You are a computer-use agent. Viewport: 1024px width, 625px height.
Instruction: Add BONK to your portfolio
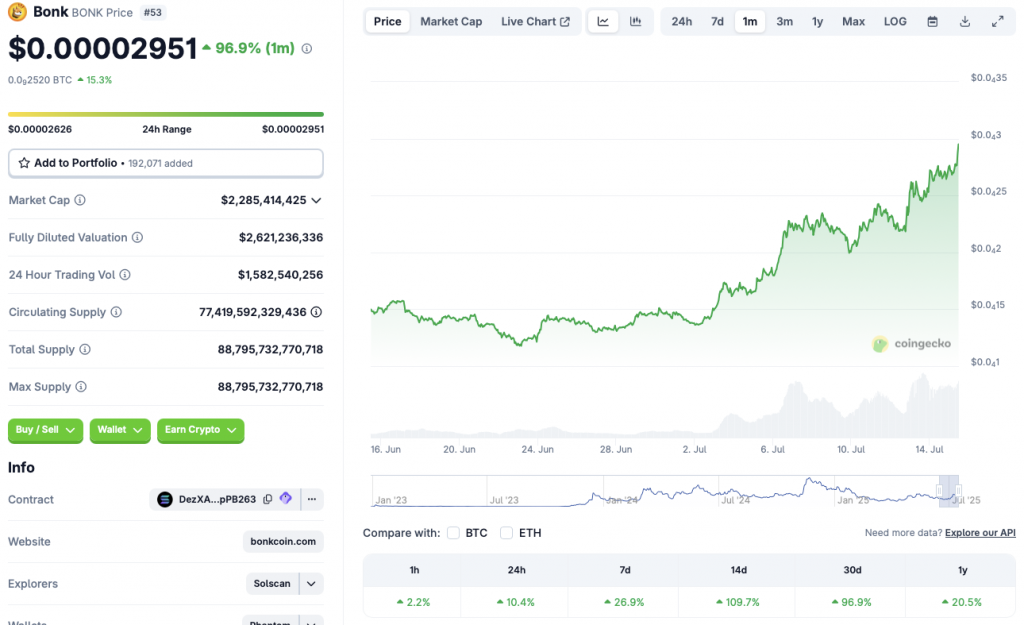pyautogui.click(x=166, y=163)
